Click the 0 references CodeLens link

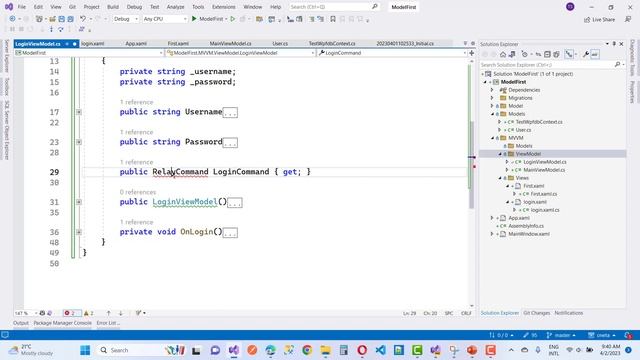point(138,192)
